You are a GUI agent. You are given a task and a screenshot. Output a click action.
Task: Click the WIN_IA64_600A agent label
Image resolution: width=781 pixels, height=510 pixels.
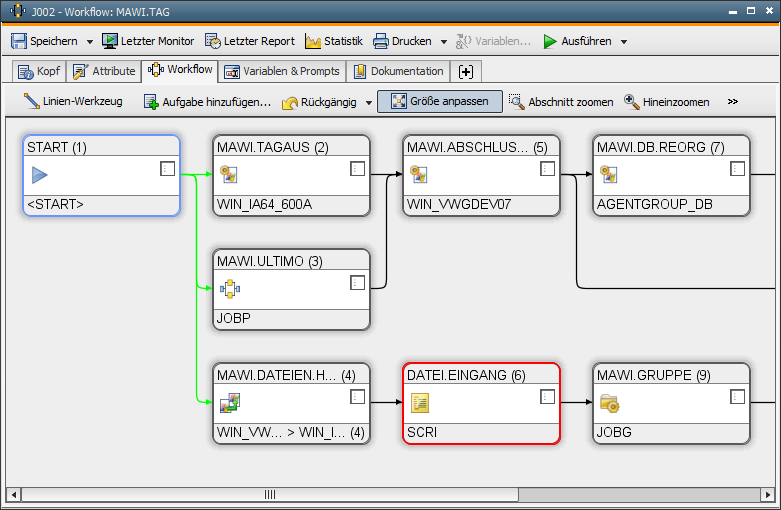pyautogui.click(x=264, y=204)
